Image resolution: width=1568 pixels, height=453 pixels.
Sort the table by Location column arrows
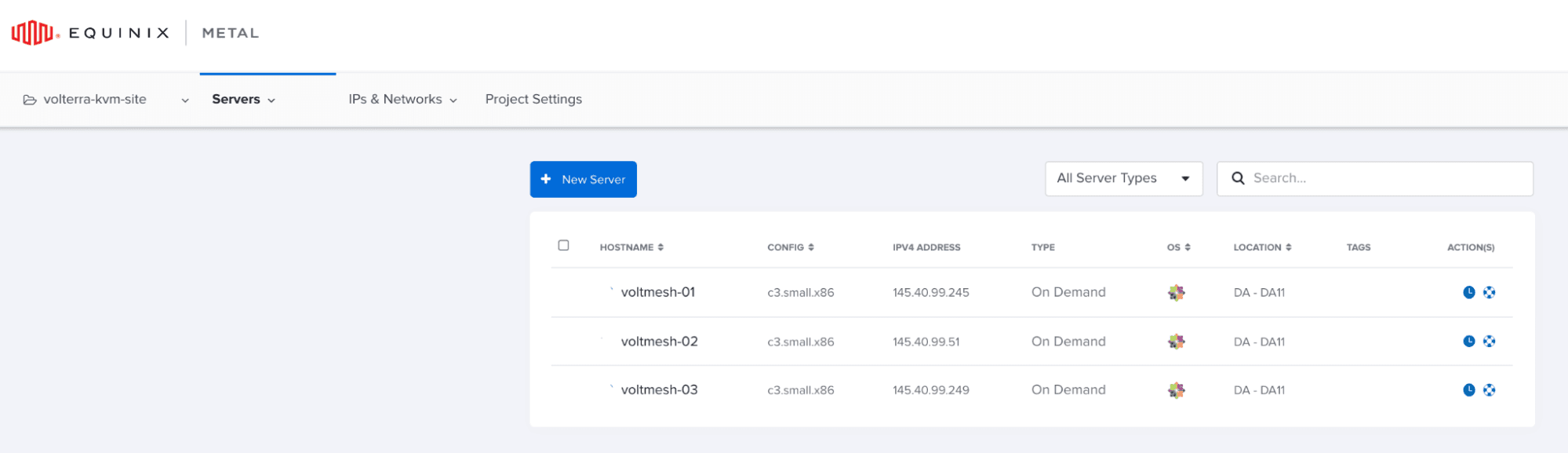1289,247
